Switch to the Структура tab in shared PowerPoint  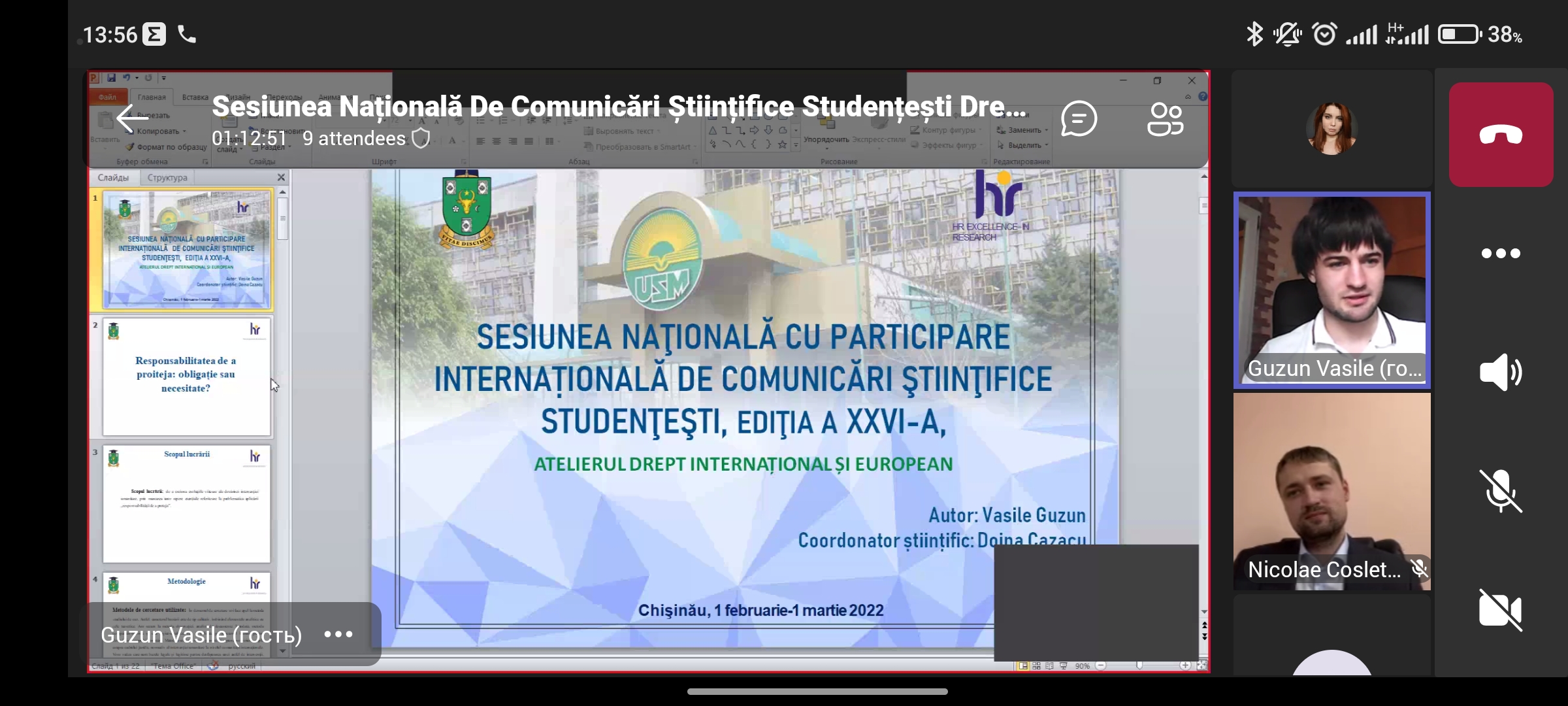(x=167, y=178)
